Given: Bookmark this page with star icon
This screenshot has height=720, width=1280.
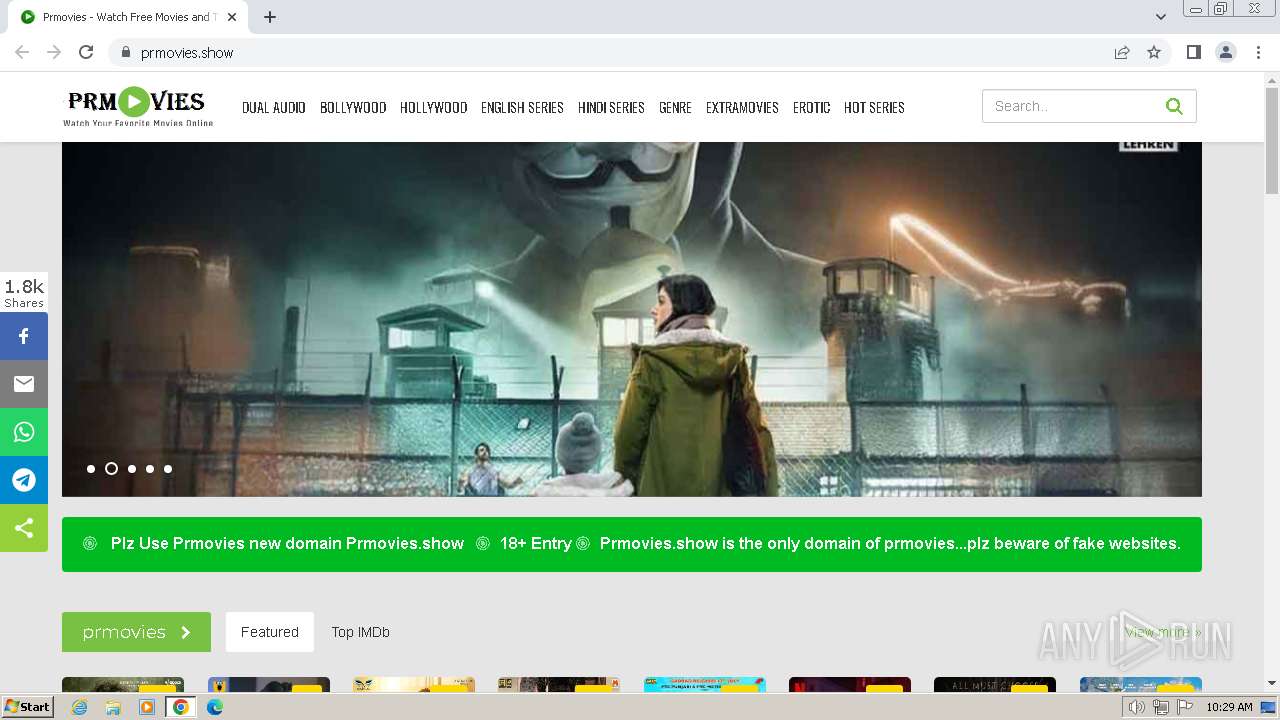Looking at the screenshot, I should 1154,52.
